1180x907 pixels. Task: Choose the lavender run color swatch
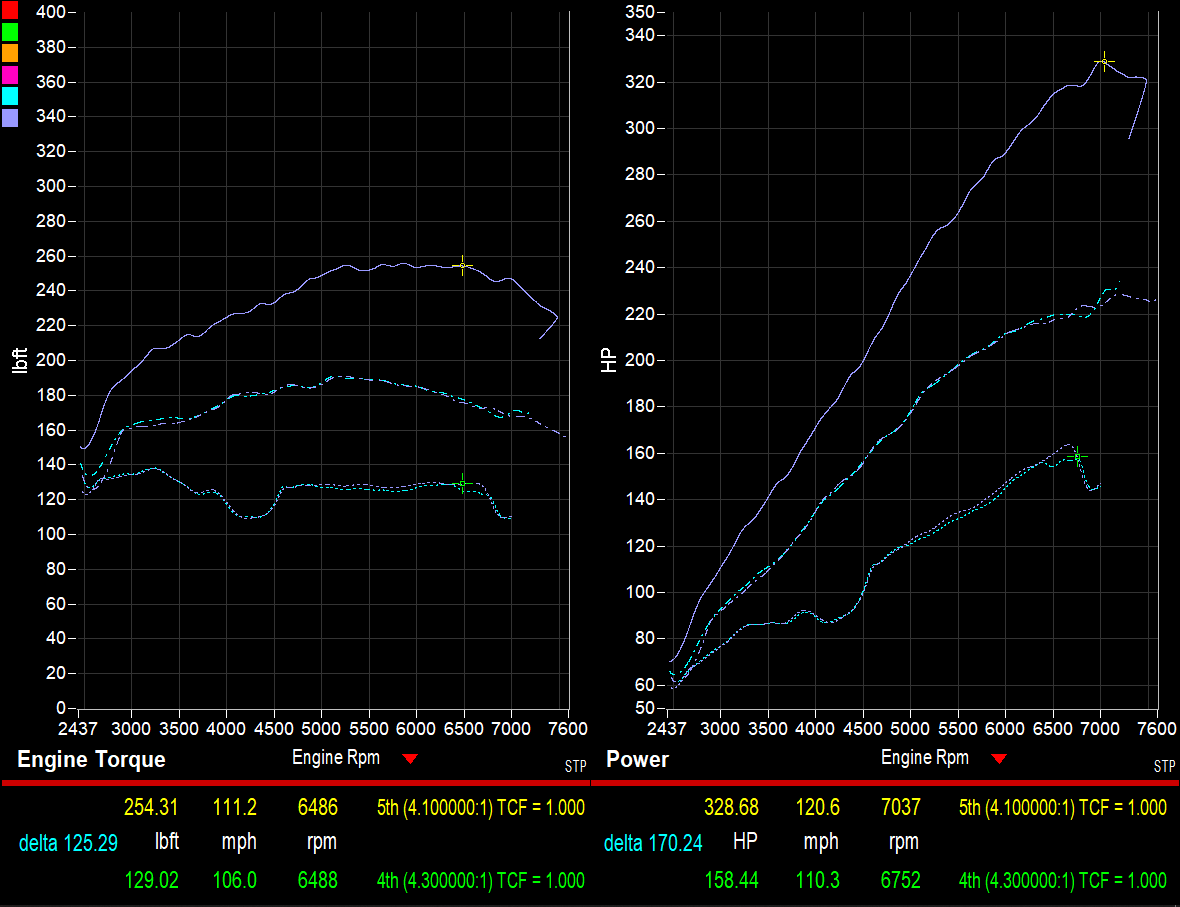[10, 118]
